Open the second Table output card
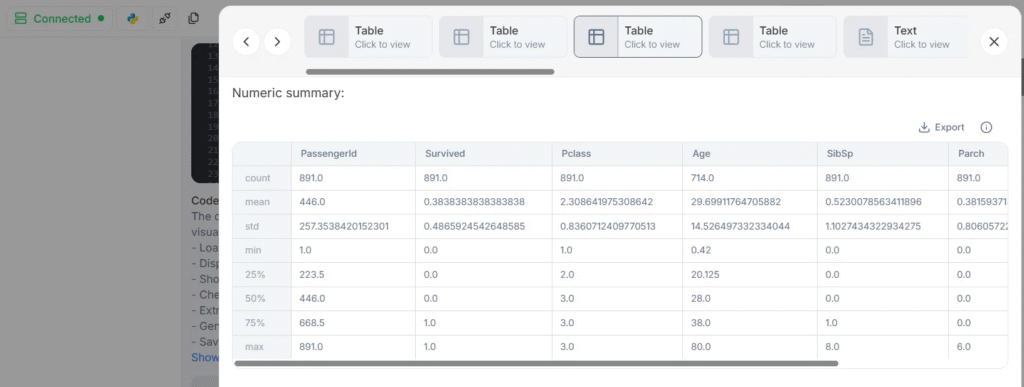Image resolution: width=1024 pixels, height=387 pixels. 503,37
